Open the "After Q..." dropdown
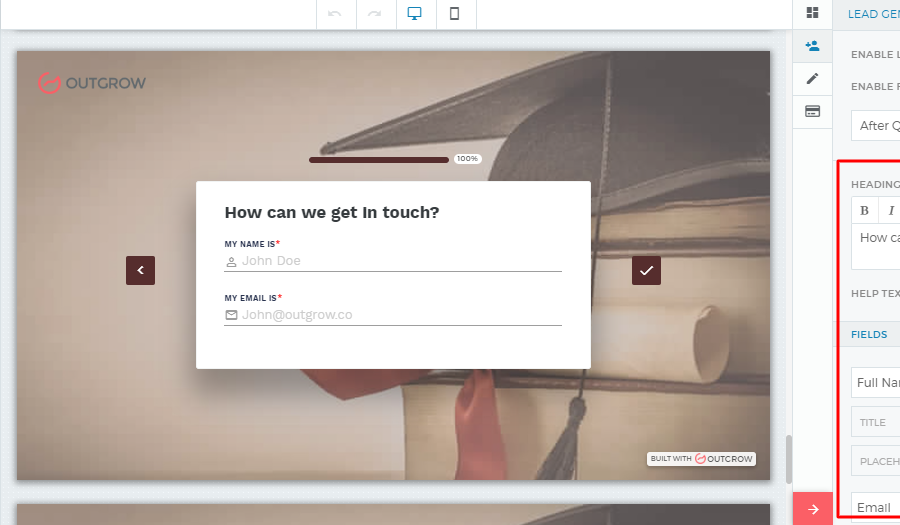The width and height of the screenshot is (900, 525). click(876, 126)
